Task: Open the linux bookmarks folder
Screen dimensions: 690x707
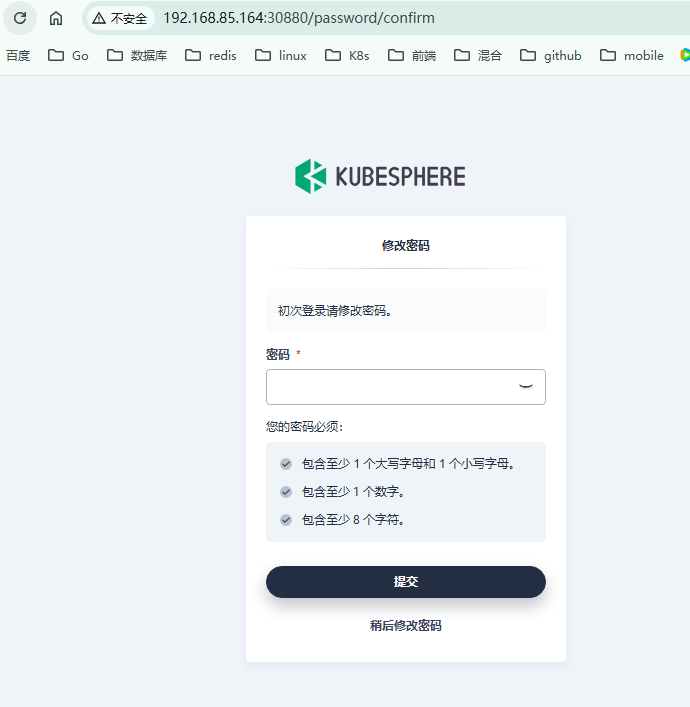Action: click(x=281, y=55)
